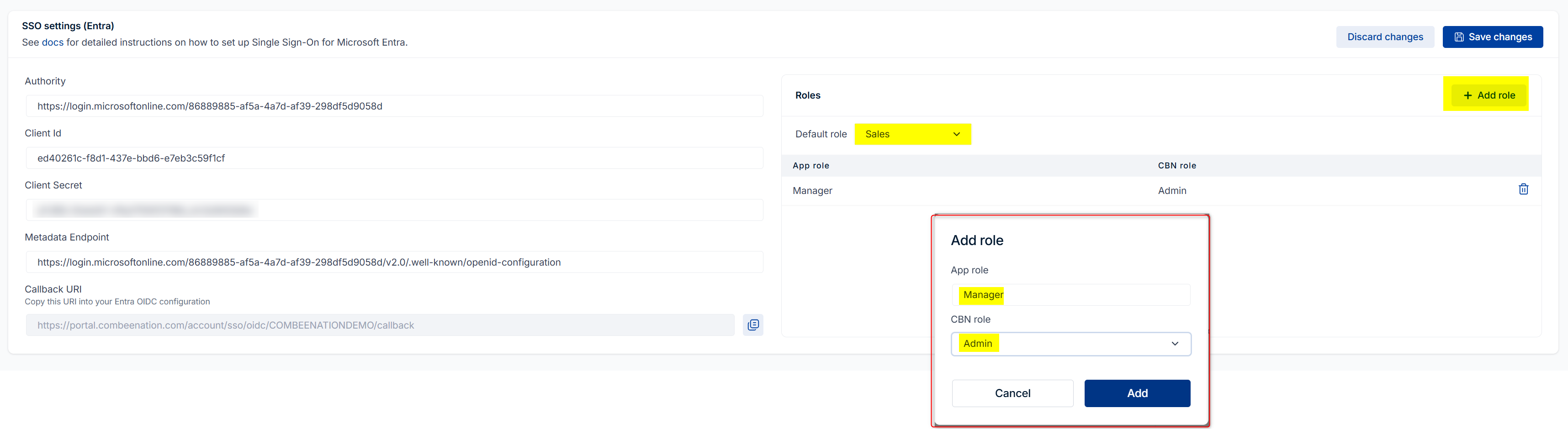Discard changes to SSO settings

point(1385,37)
